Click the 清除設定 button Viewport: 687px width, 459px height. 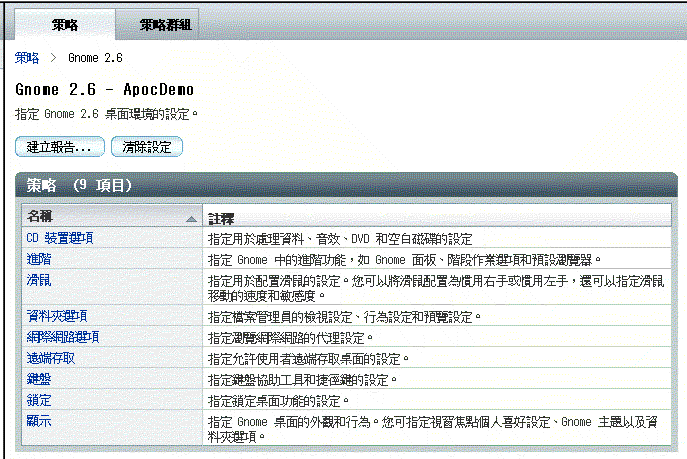coord(147,147)
